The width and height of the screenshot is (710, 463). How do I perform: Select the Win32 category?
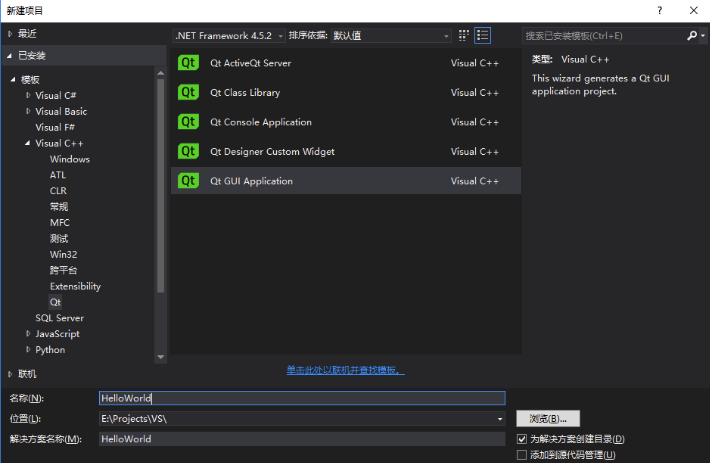pyautogui.click(x=63, y=254)
